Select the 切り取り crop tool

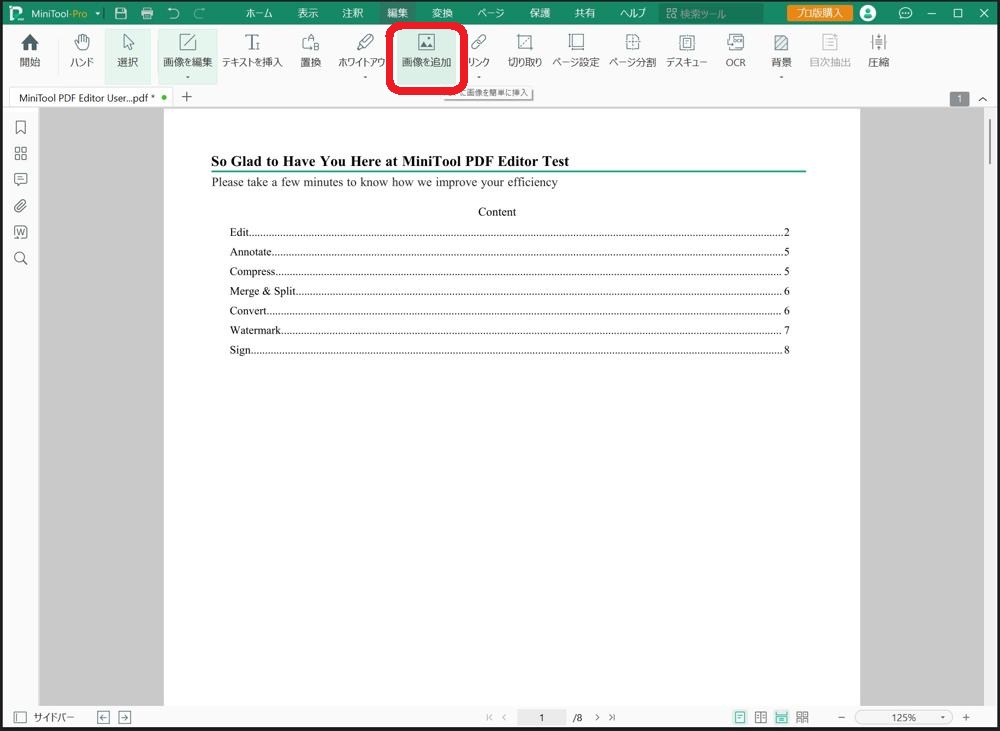tap(525, 51)
